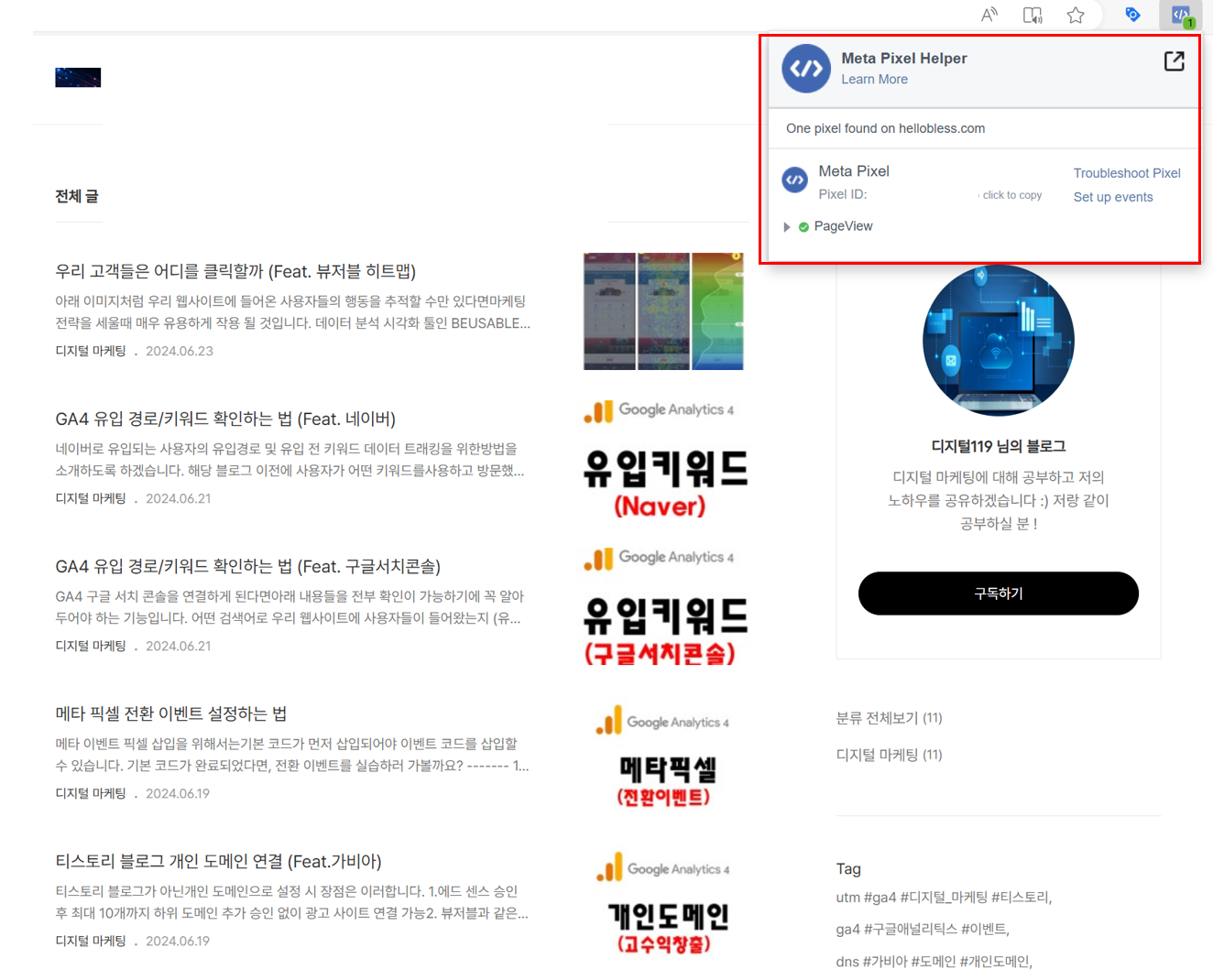
Task: Click the Tag heading in the sidebar
Action: pyautogui.click(x=848, y=868)
